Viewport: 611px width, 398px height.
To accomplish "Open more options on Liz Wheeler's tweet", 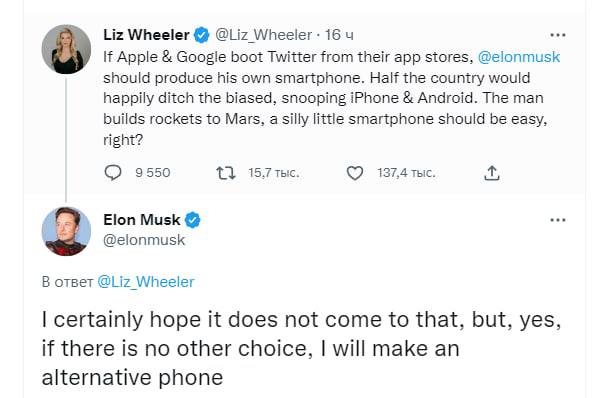I will pos(558,35).
